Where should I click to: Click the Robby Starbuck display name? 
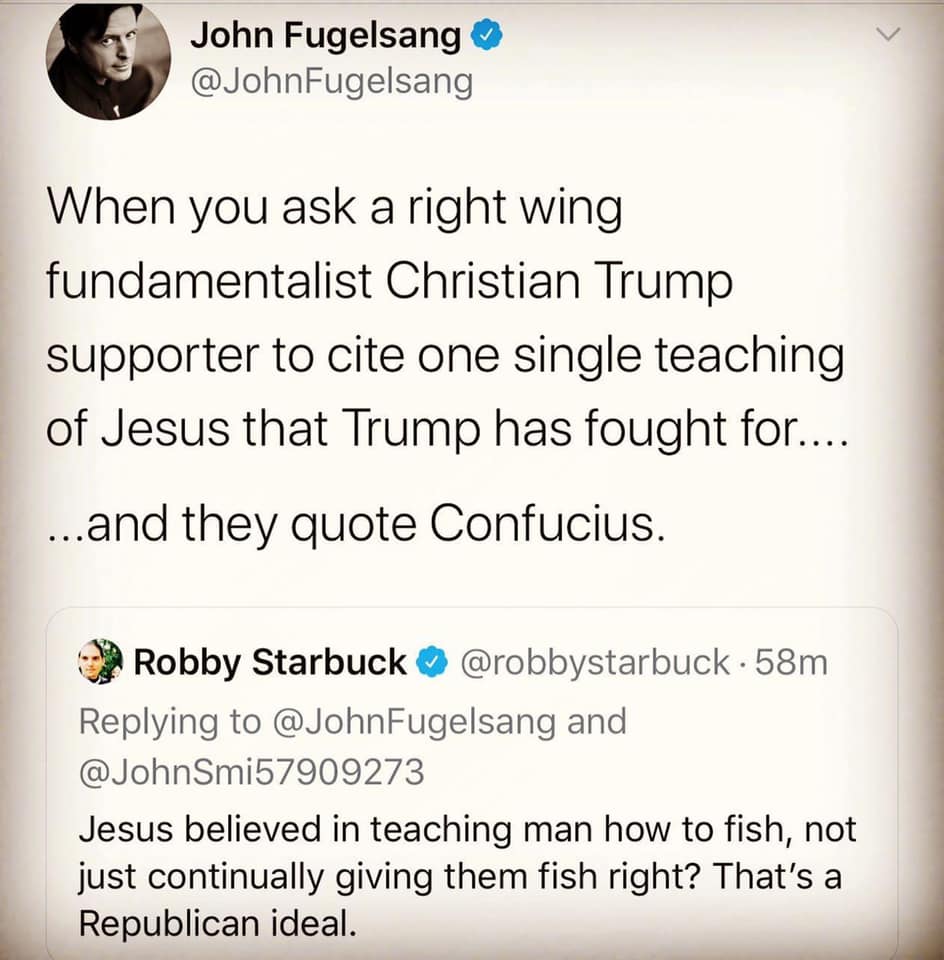tap(270, 663)
